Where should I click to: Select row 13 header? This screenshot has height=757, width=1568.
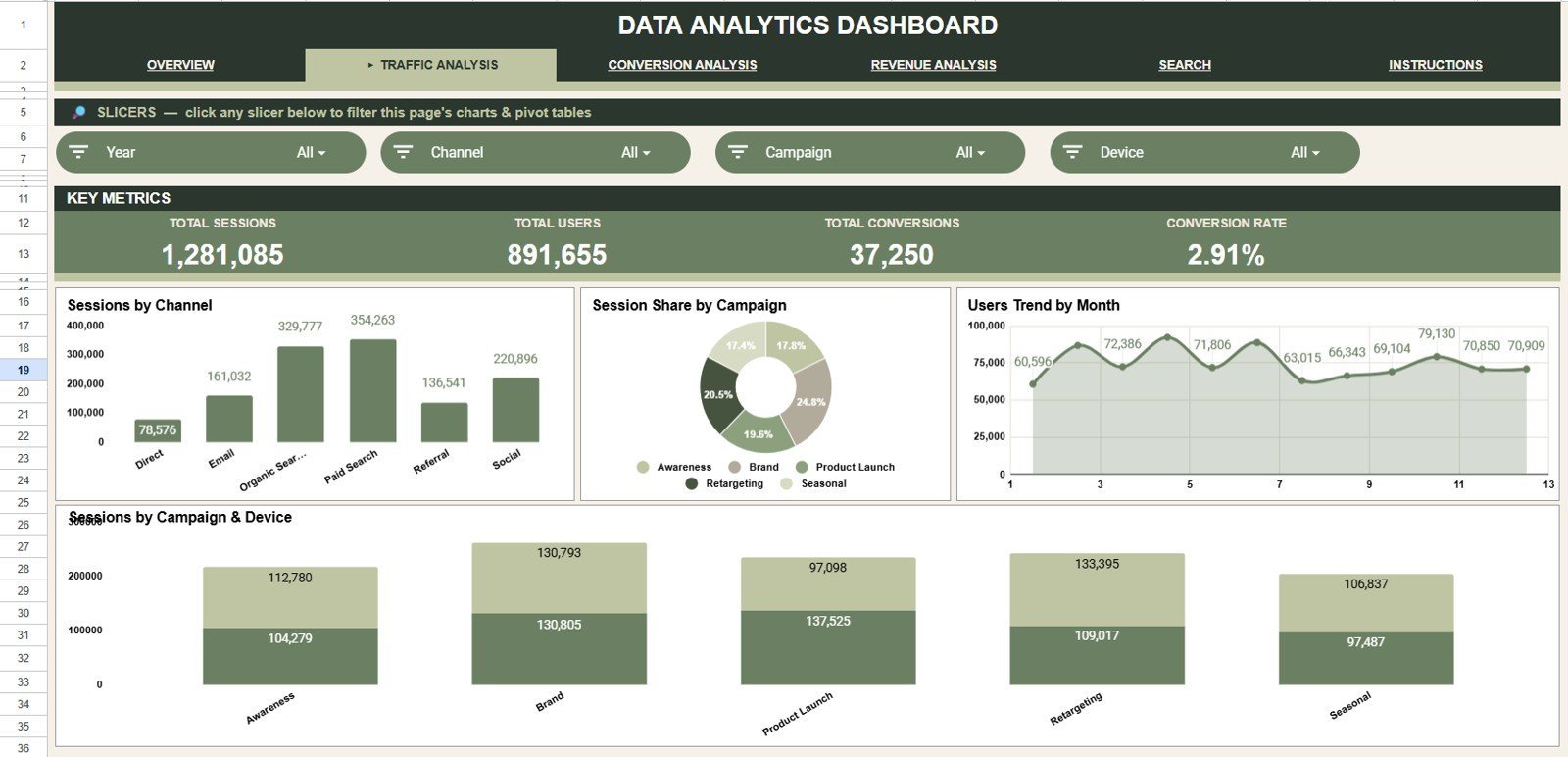pyautogui.click(x=24, y=253)
